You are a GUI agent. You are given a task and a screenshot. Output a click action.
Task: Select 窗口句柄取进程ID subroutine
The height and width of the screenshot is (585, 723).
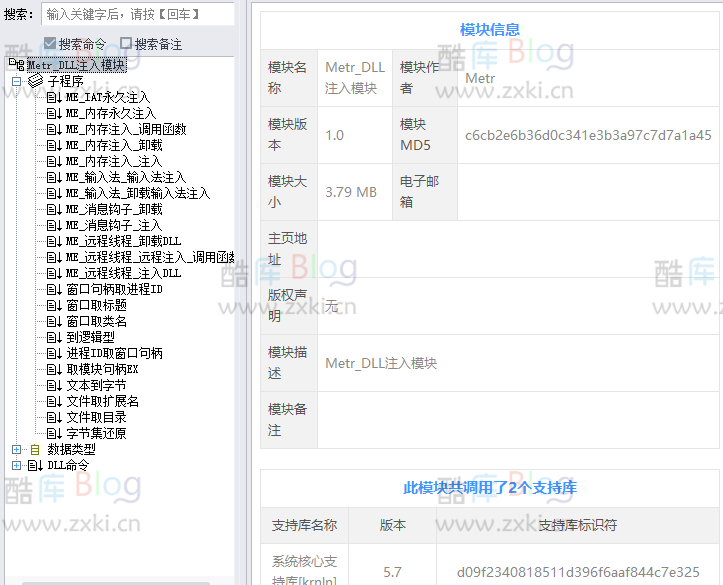pos(114,290)
